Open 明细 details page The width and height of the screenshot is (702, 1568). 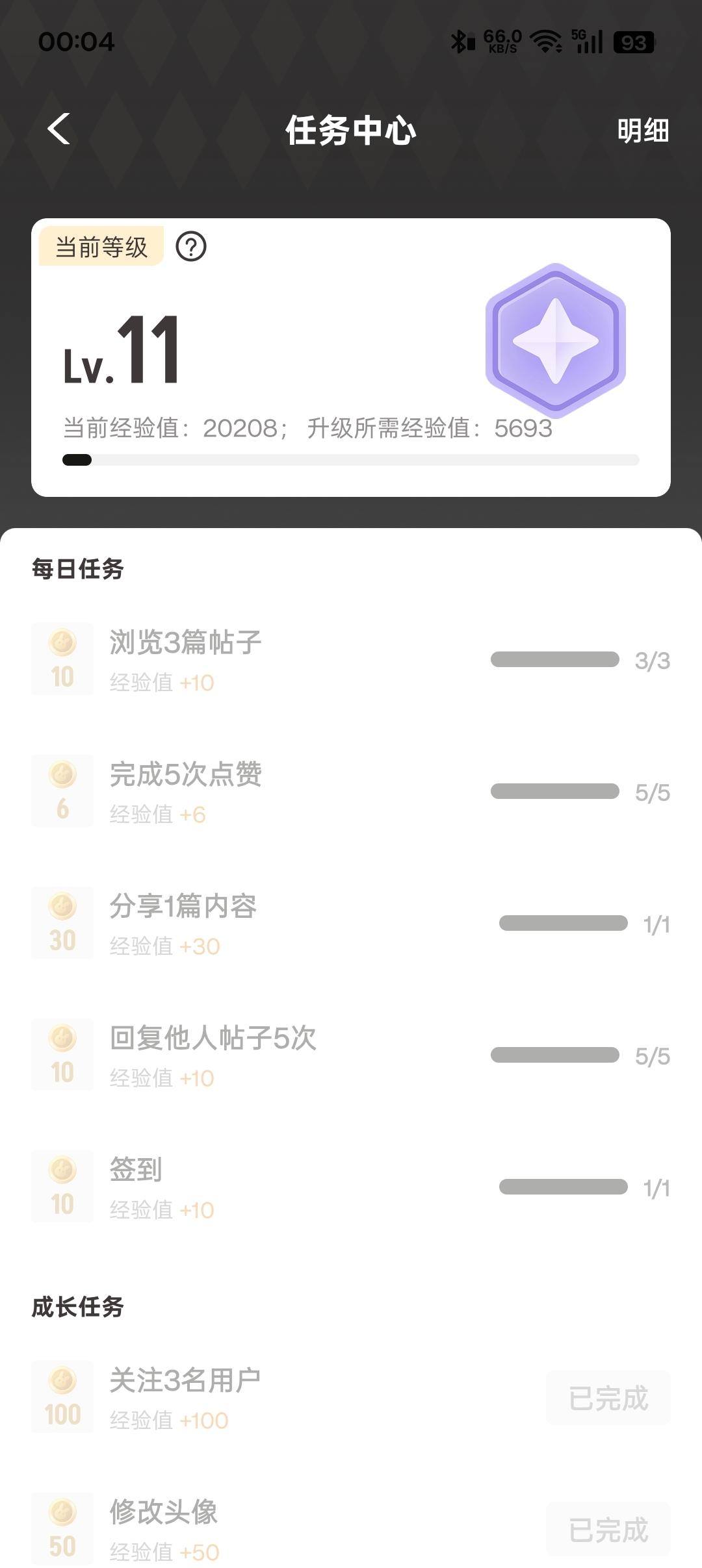[x=642, y=131]
